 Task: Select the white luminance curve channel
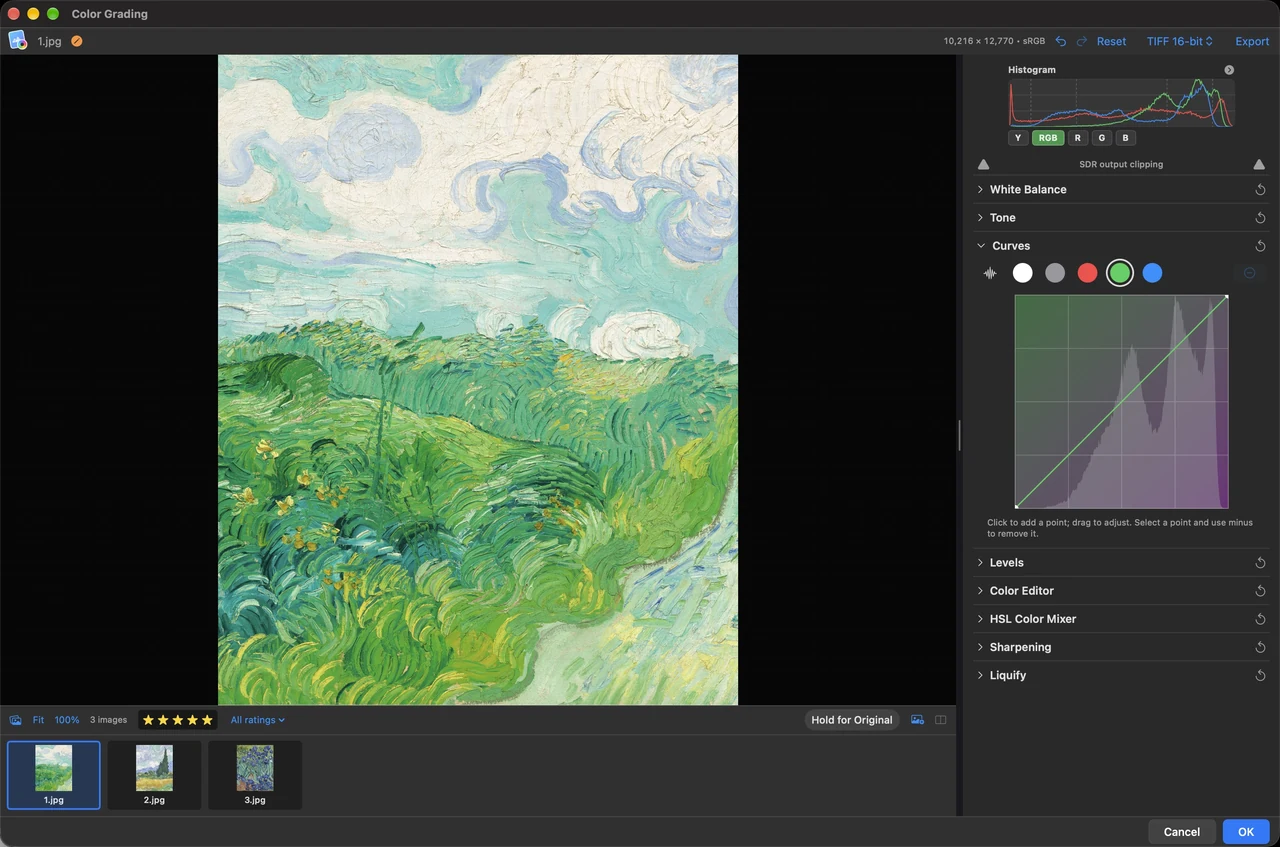(1022, 273)
